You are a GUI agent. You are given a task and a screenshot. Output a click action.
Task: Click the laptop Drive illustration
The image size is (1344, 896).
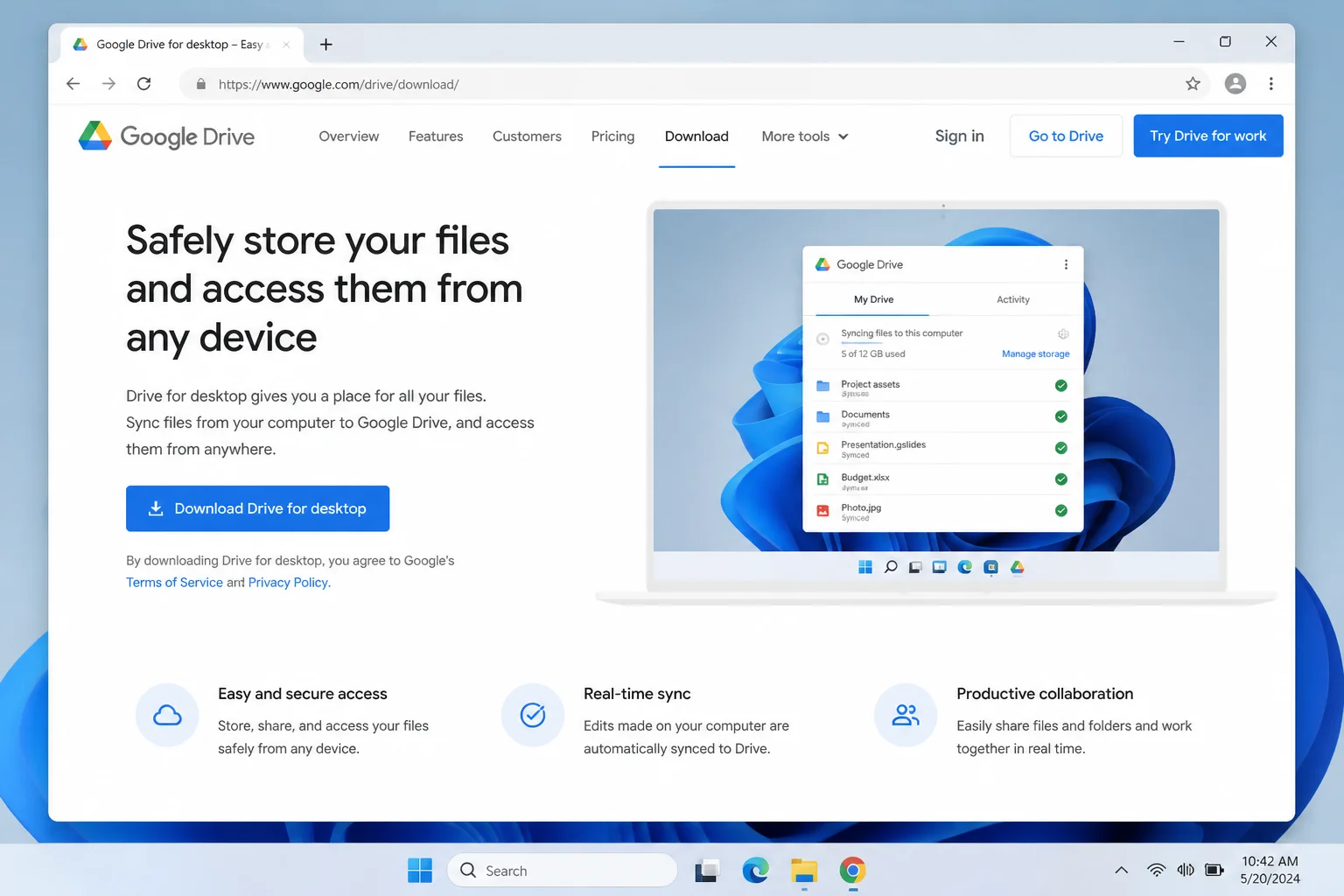pyautogui.click(x=936, y=402)
